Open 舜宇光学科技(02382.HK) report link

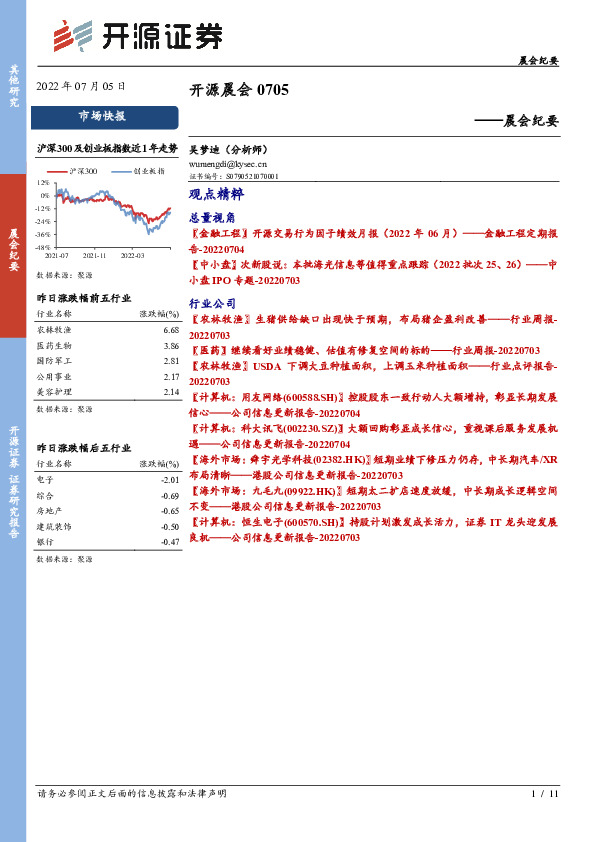click(373, 467)
